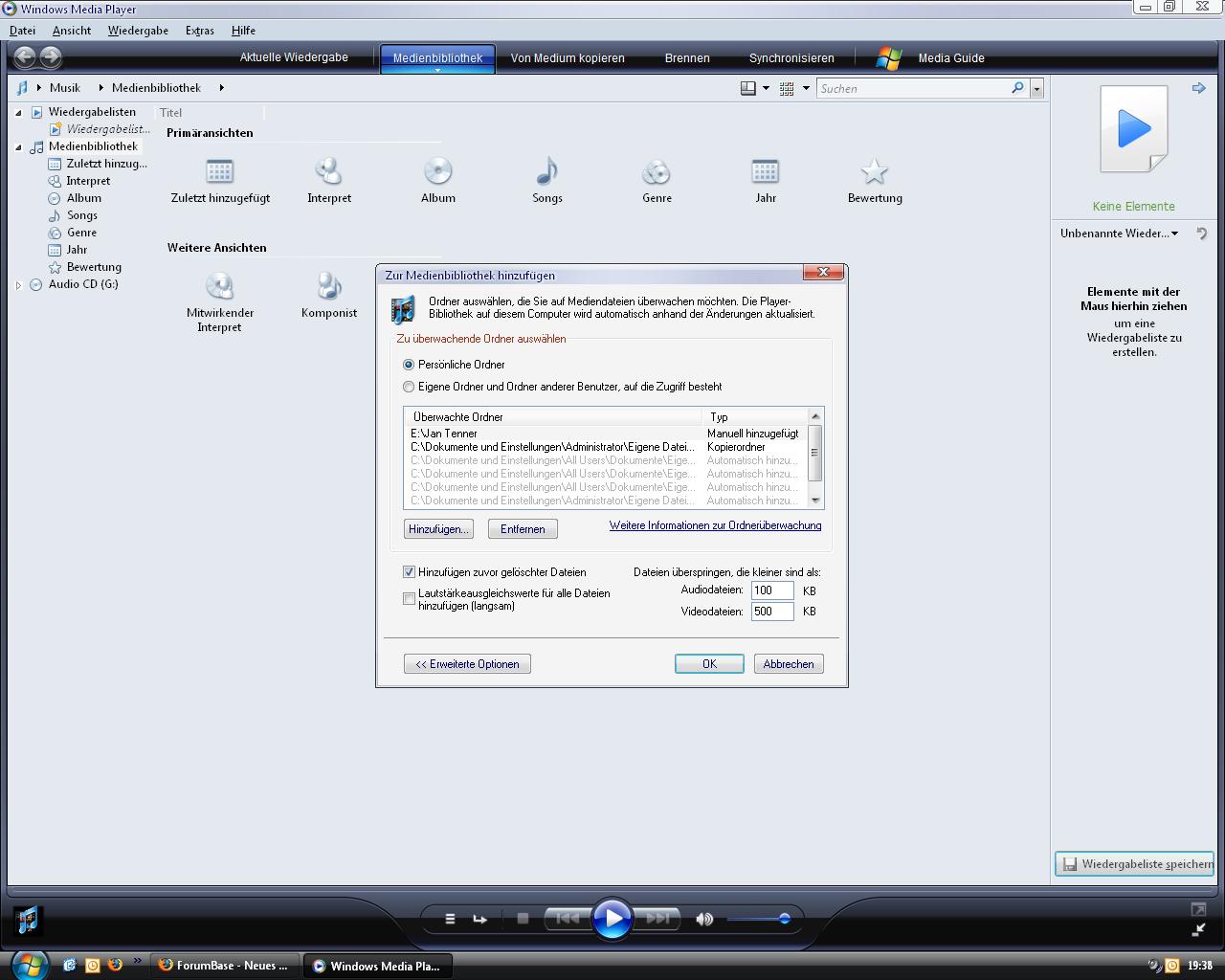The width and height of the screenshot is (1225, 980).
Task: Click the Stop button
Action: pyautogui.click(x=523, y=919)
